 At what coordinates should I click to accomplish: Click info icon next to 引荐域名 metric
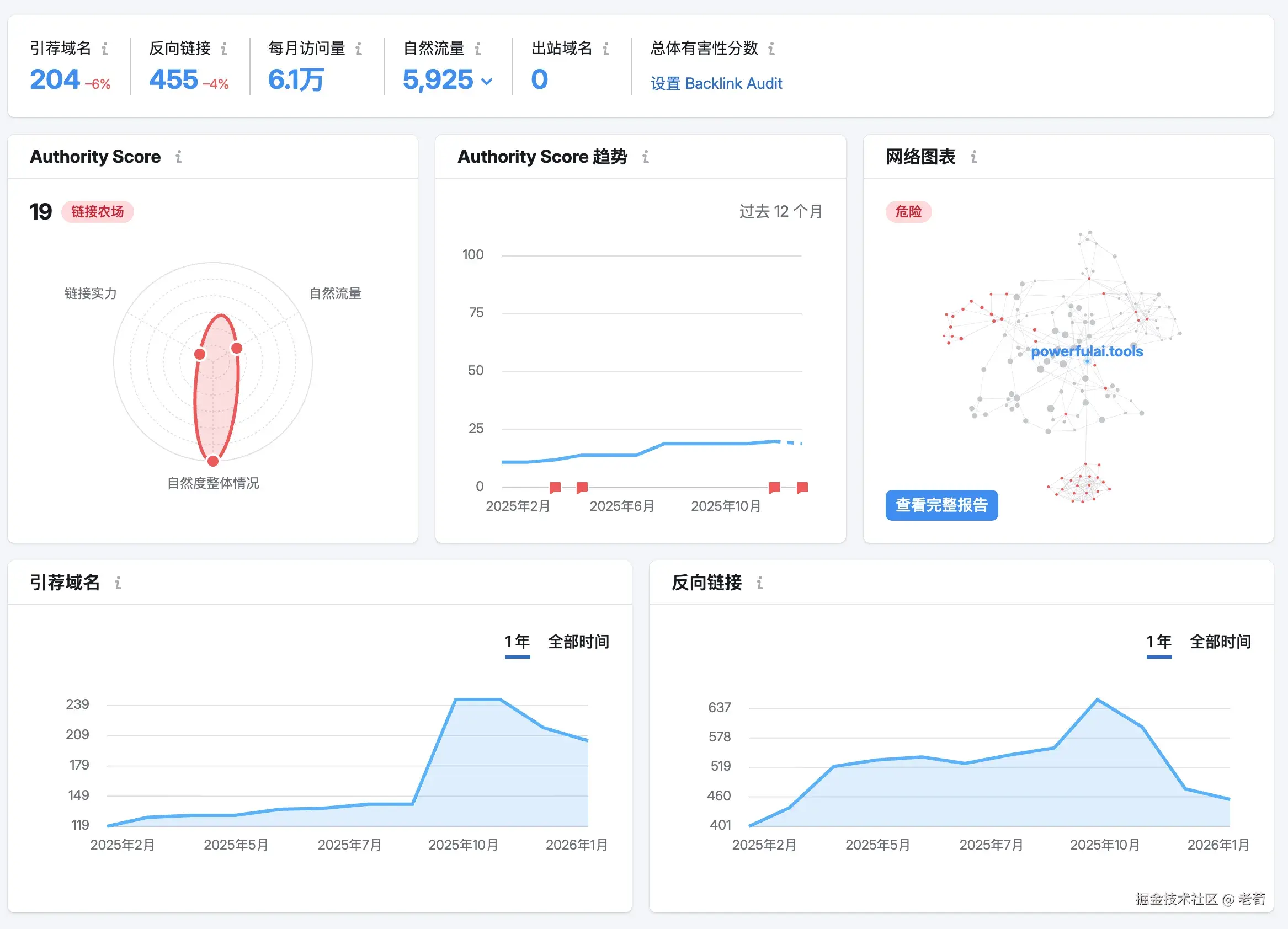[105, 49]
